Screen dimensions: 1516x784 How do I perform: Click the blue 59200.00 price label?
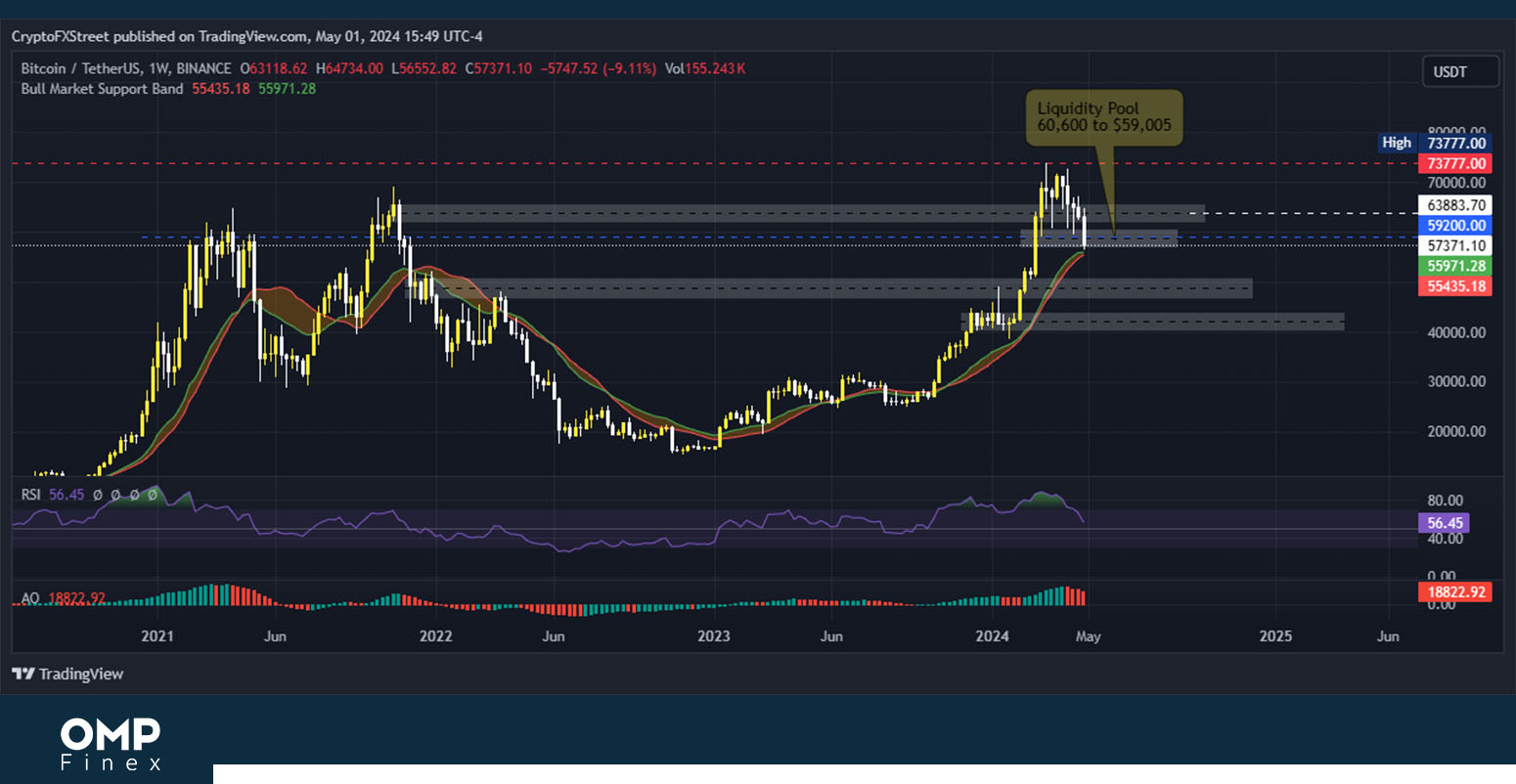[x=1456, y=225]
